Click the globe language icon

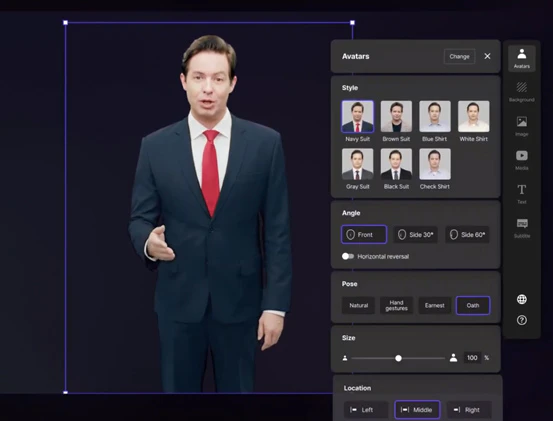522,299
